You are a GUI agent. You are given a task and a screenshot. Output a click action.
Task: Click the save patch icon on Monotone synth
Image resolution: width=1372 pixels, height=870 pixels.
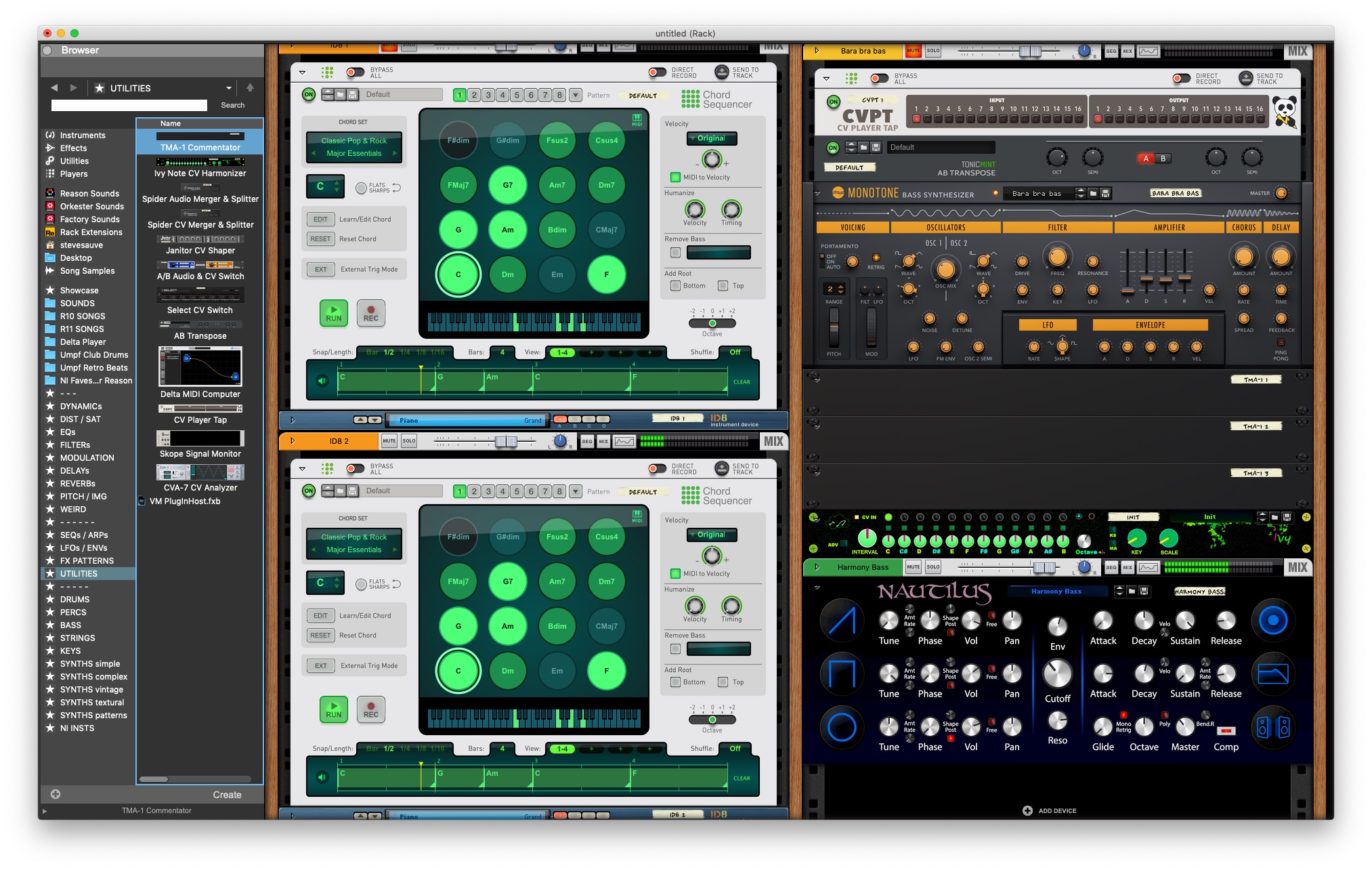[x=1105, y=194]
